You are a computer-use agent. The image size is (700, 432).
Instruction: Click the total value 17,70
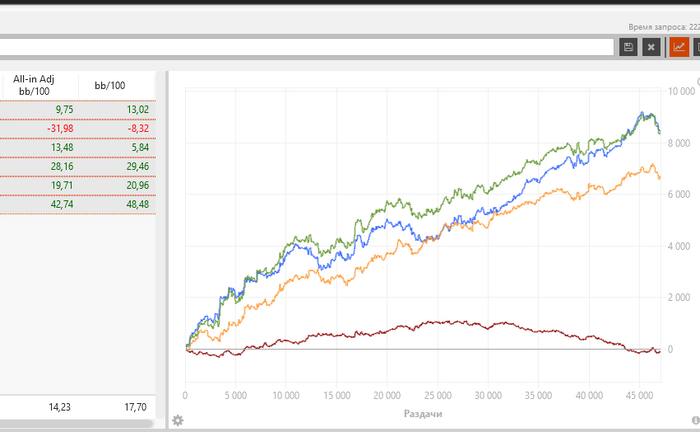(x=135, y=407)
